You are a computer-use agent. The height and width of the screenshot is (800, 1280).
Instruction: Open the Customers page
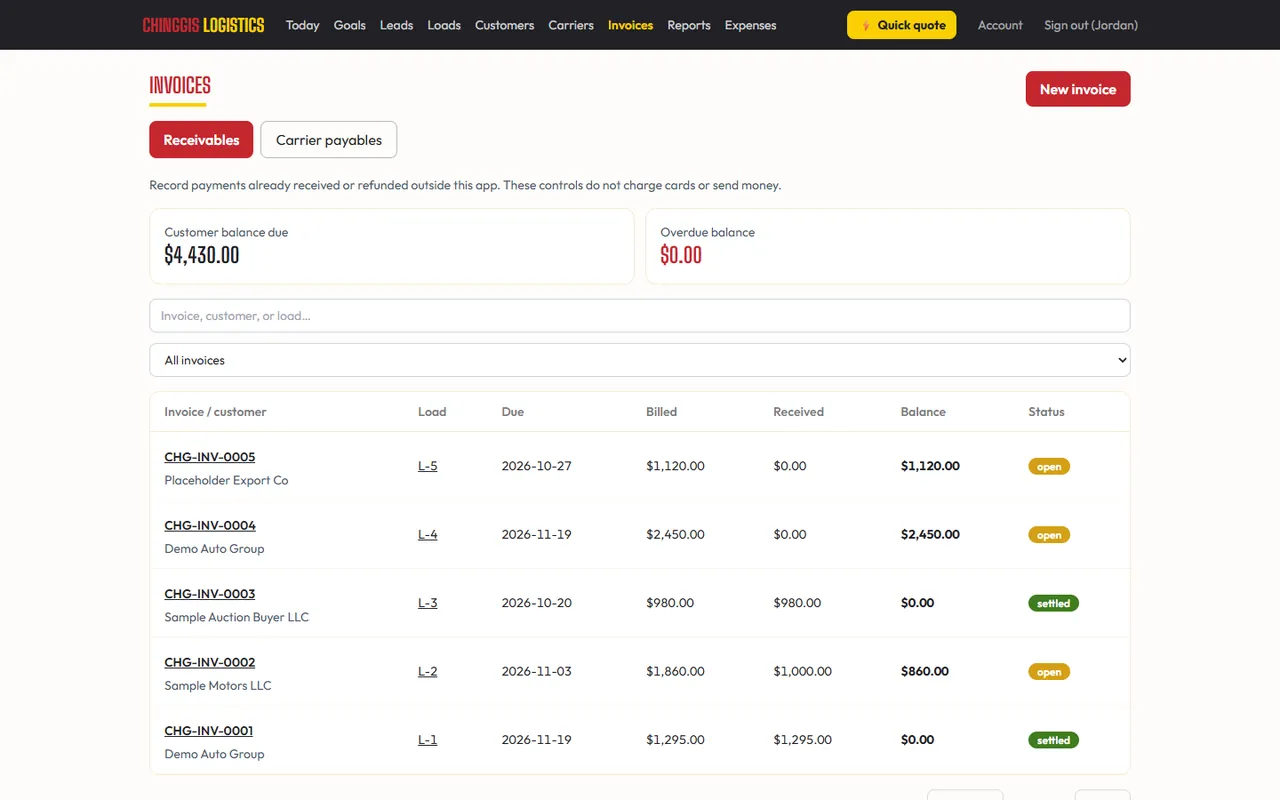[504, 25]
